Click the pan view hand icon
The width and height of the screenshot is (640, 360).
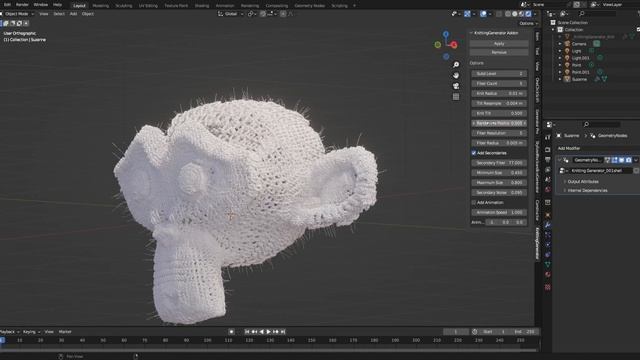(x=456, y=76)
